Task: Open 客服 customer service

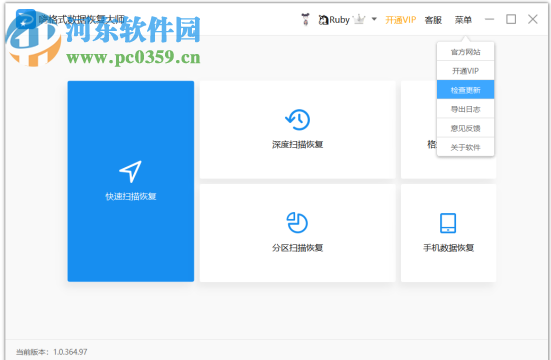Action: click(x=433, y=20)
